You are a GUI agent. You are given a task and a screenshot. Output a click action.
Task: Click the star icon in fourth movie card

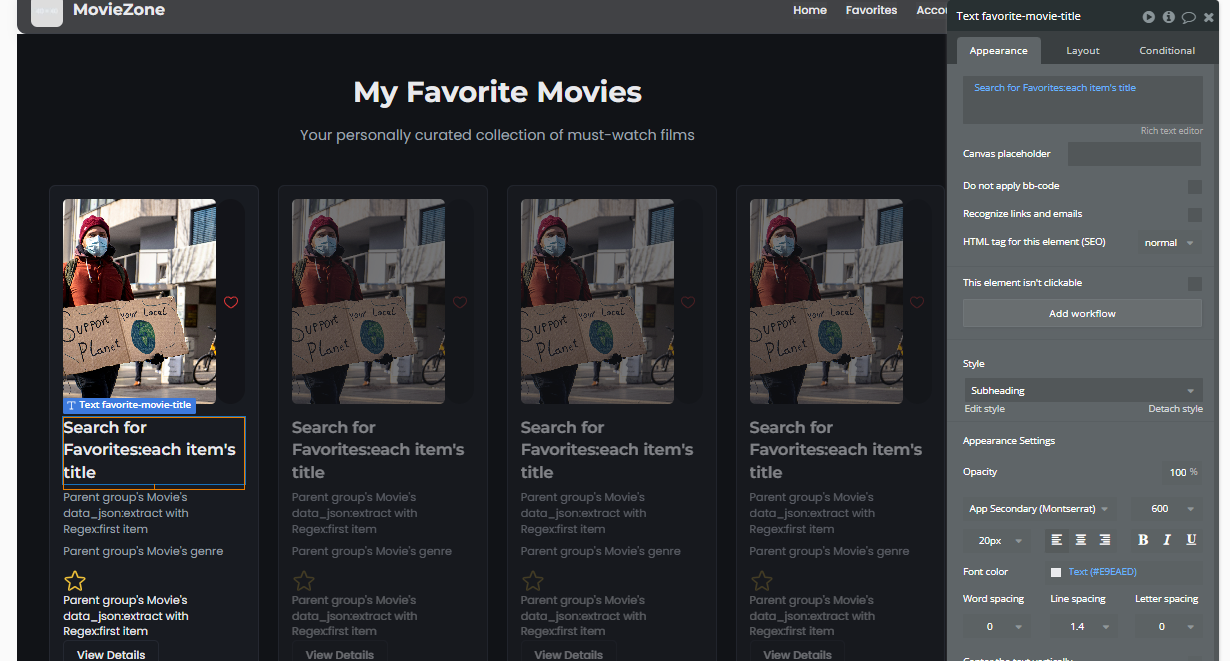[x=762, y=580]
